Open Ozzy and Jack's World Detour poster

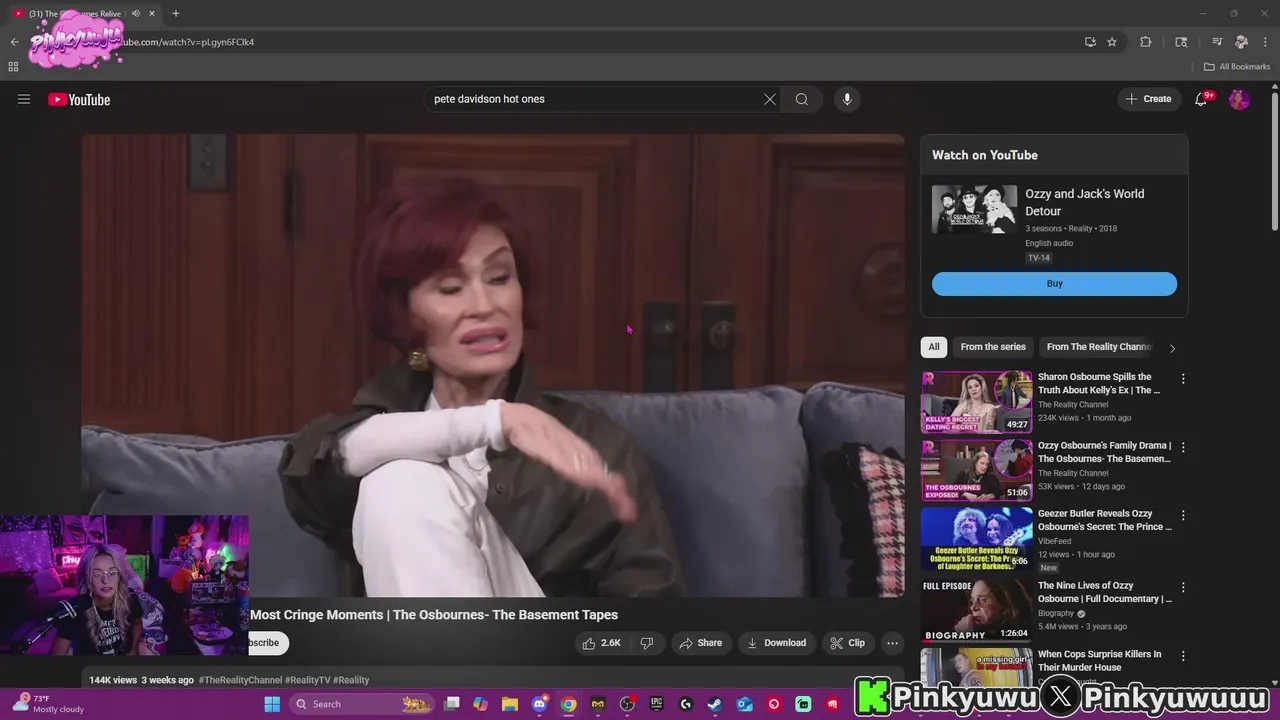tap(975, 210)
